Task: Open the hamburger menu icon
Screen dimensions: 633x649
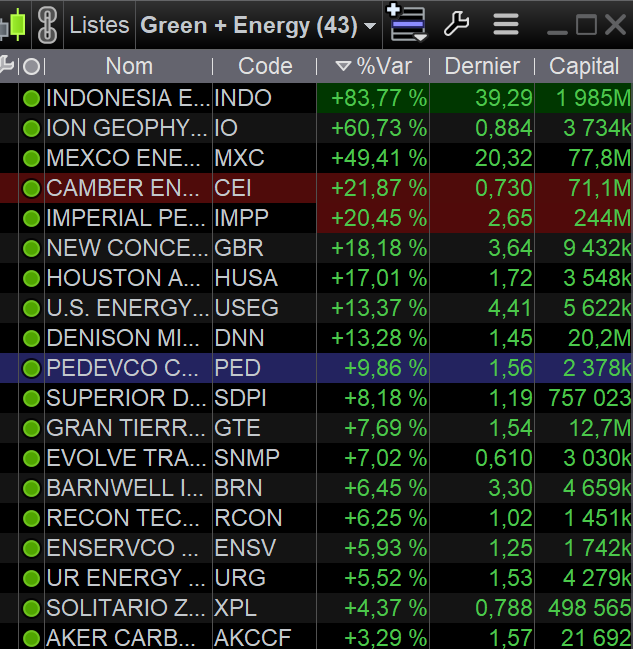Action: coord(506,25)
